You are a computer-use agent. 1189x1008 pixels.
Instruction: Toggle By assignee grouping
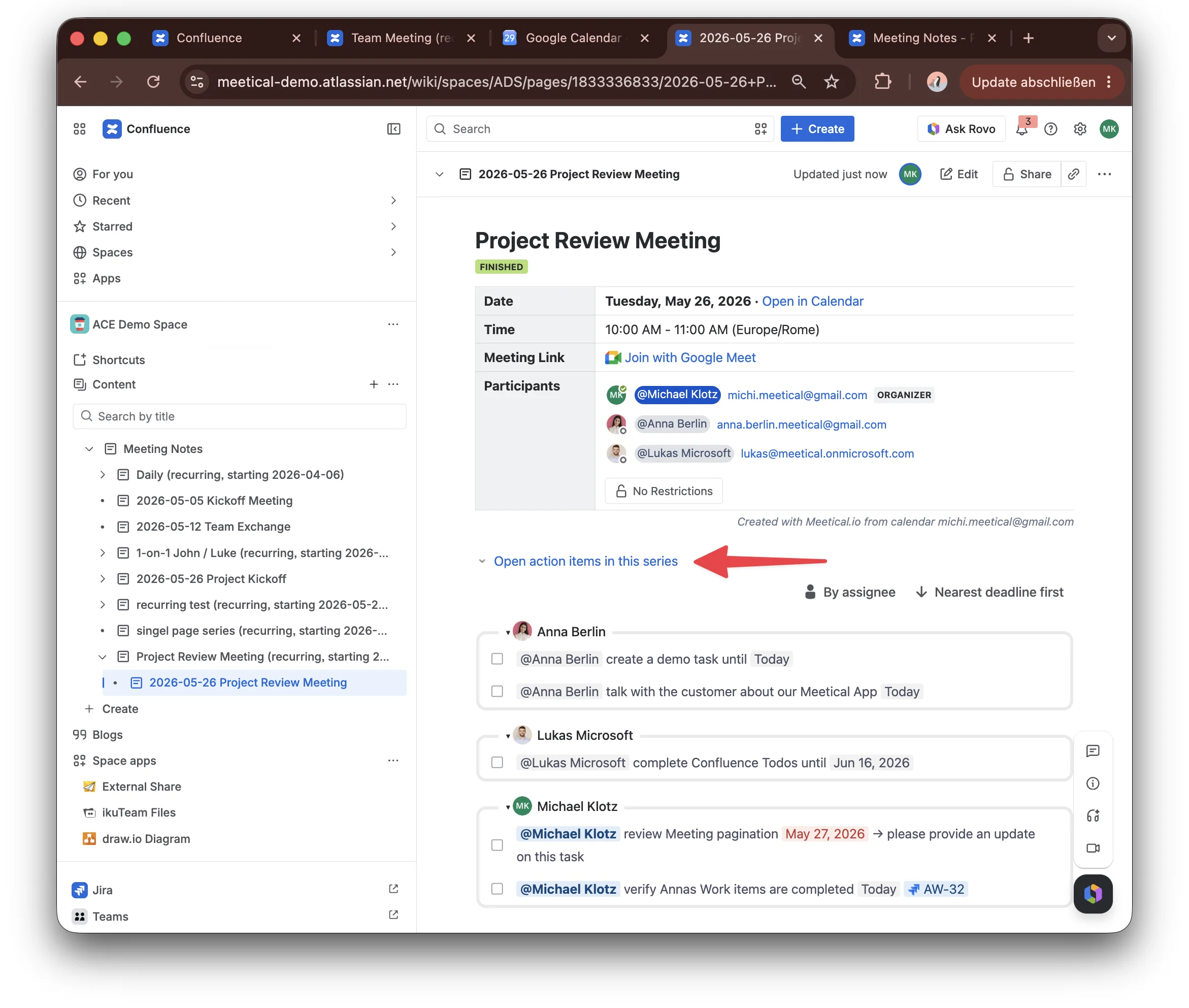click(850, 592)
